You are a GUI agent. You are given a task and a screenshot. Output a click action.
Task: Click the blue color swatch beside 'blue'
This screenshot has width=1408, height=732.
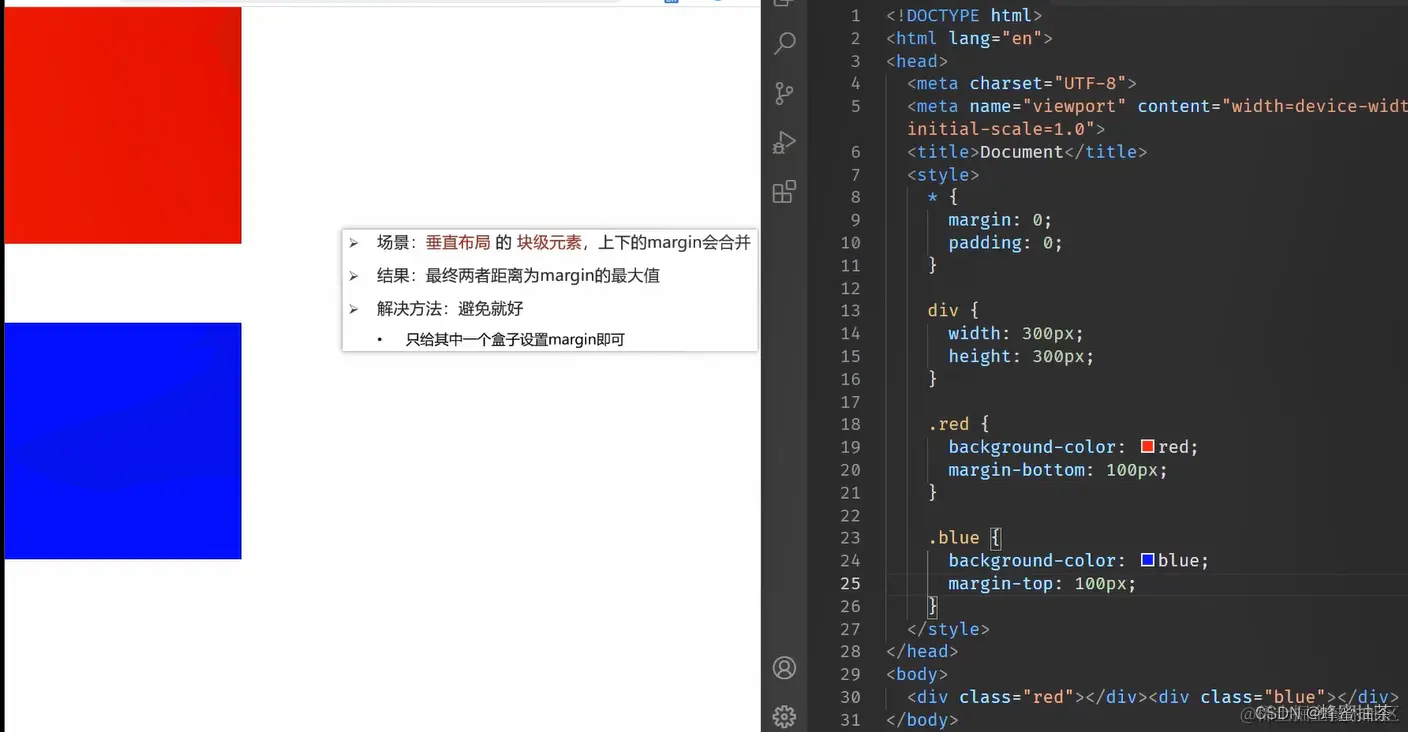click(x=1147, y=560)
